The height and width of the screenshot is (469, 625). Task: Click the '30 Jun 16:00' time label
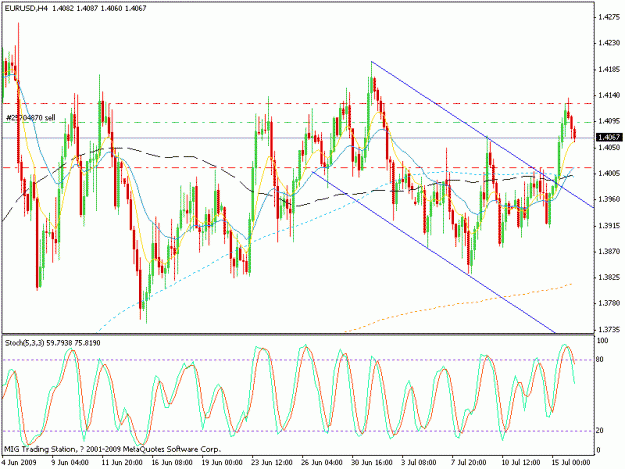[x=371, y=462]
